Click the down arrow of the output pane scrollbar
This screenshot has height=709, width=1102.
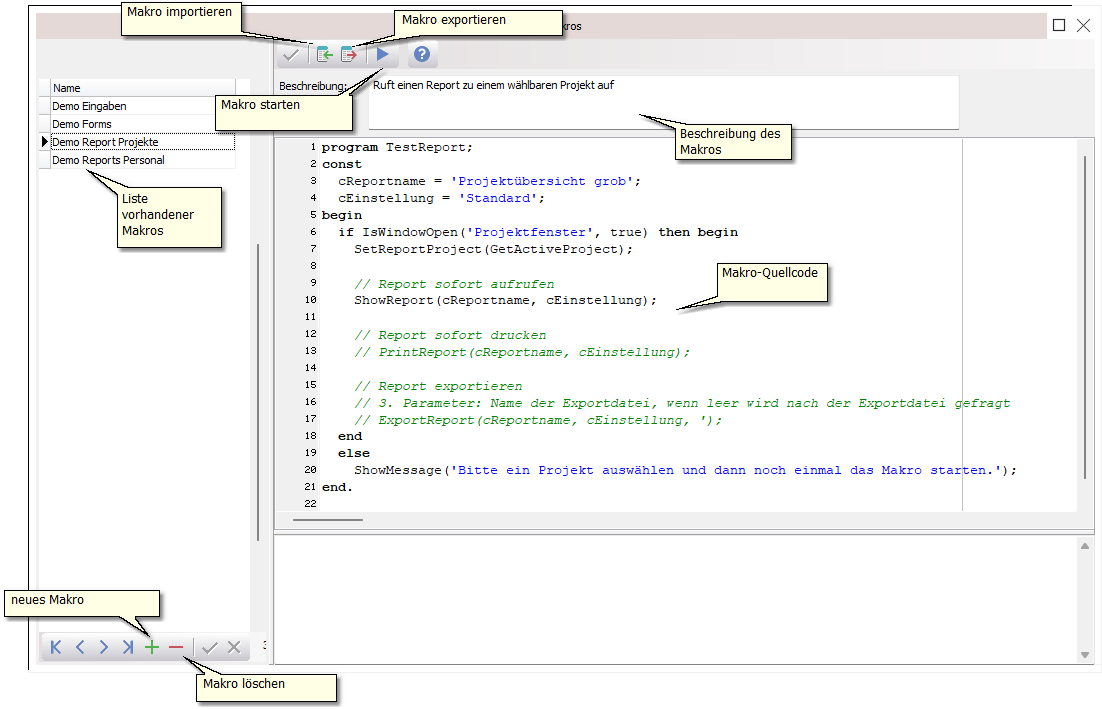[x=1085, y=655]
